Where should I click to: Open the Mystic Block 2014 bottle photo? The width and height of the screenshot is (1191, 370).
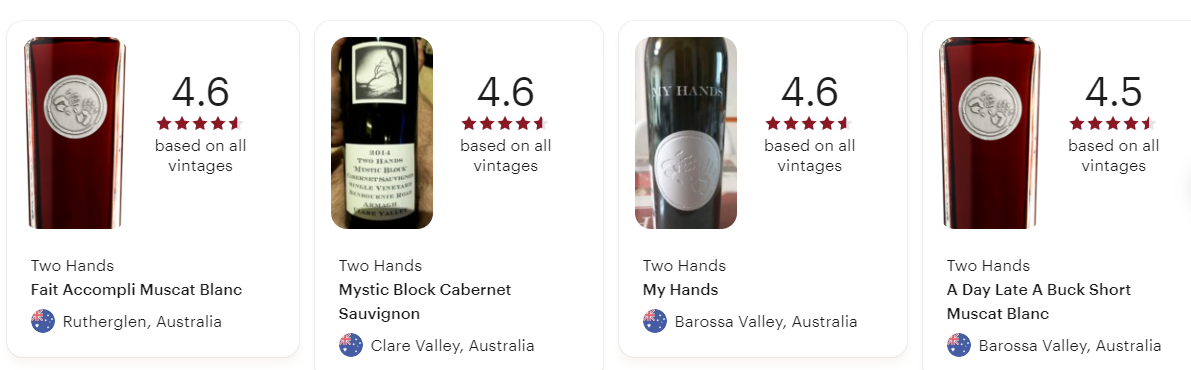click(382, 133)
